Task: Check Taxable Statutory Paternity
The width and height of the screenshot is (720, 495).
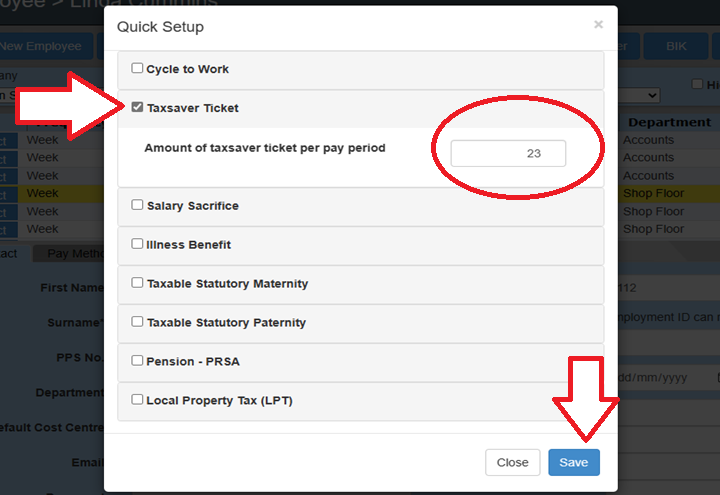Action: pyautogui.click(x=138, y=322)
